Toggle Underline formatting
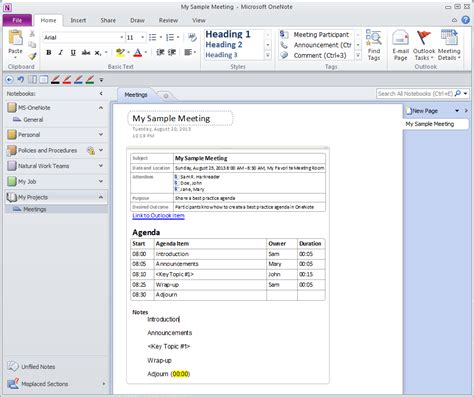The width and height of the screenshot is (474, 397). [x=73, y=52]
